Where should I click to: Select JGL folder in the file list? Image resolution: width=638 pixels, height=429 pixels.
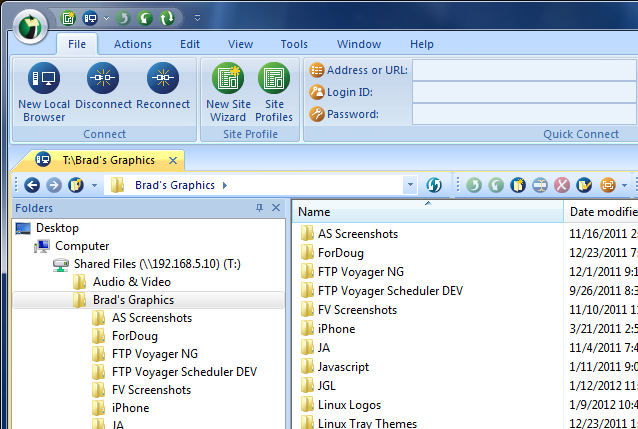click(x=326, y=386)
